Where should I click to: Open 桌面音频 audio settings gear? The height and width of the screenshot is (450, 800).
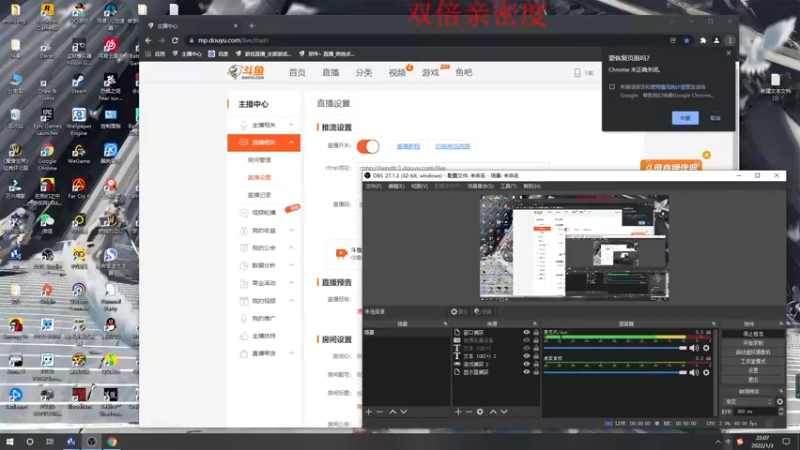pos(706,372)
